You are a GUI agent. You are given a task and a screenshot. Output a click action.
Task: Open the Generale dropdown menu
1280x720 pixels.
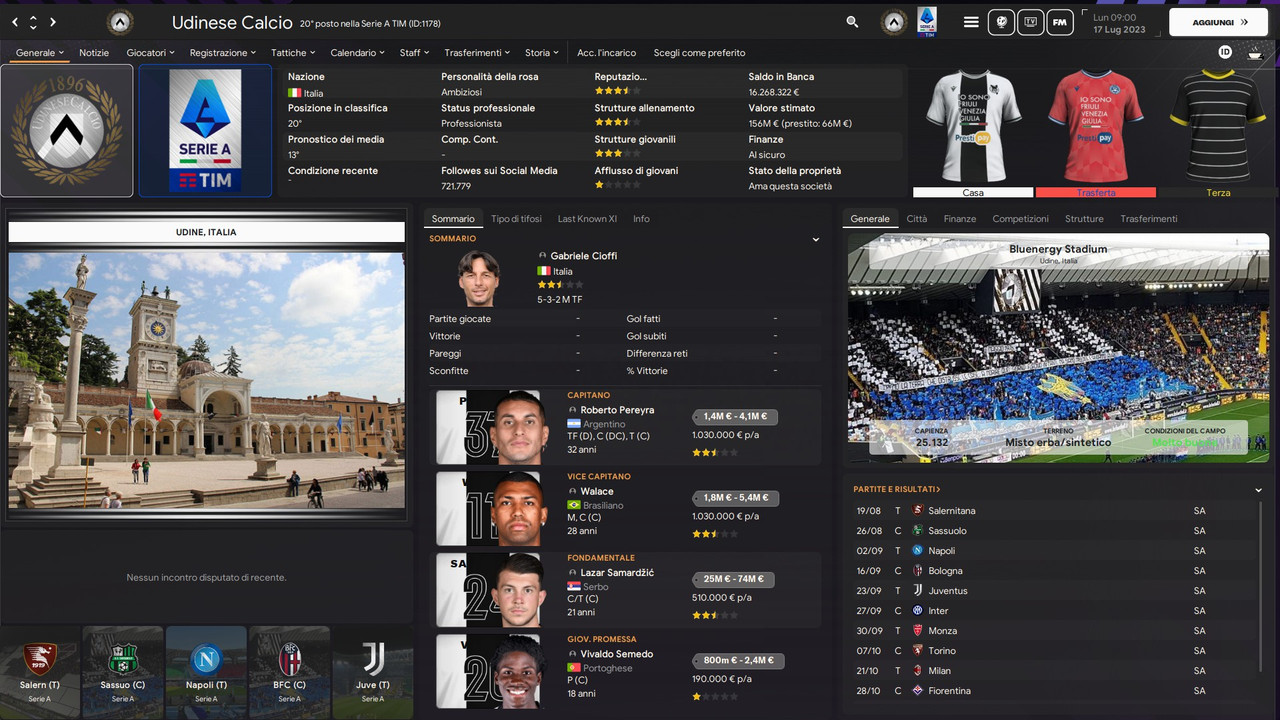[40, 52]
